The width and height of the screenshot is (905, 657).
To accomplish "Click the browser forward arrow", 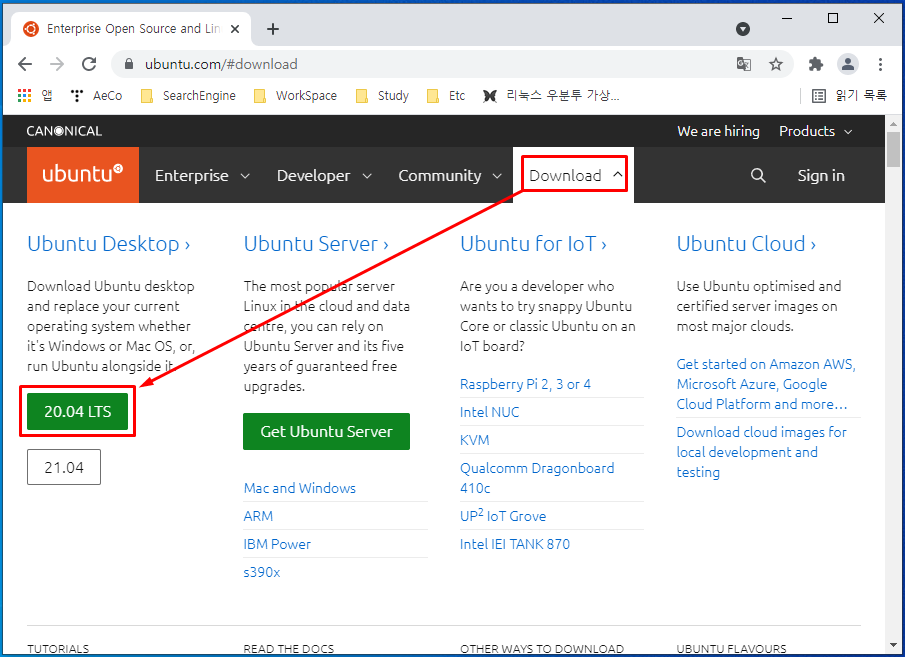I will point(57,64).
